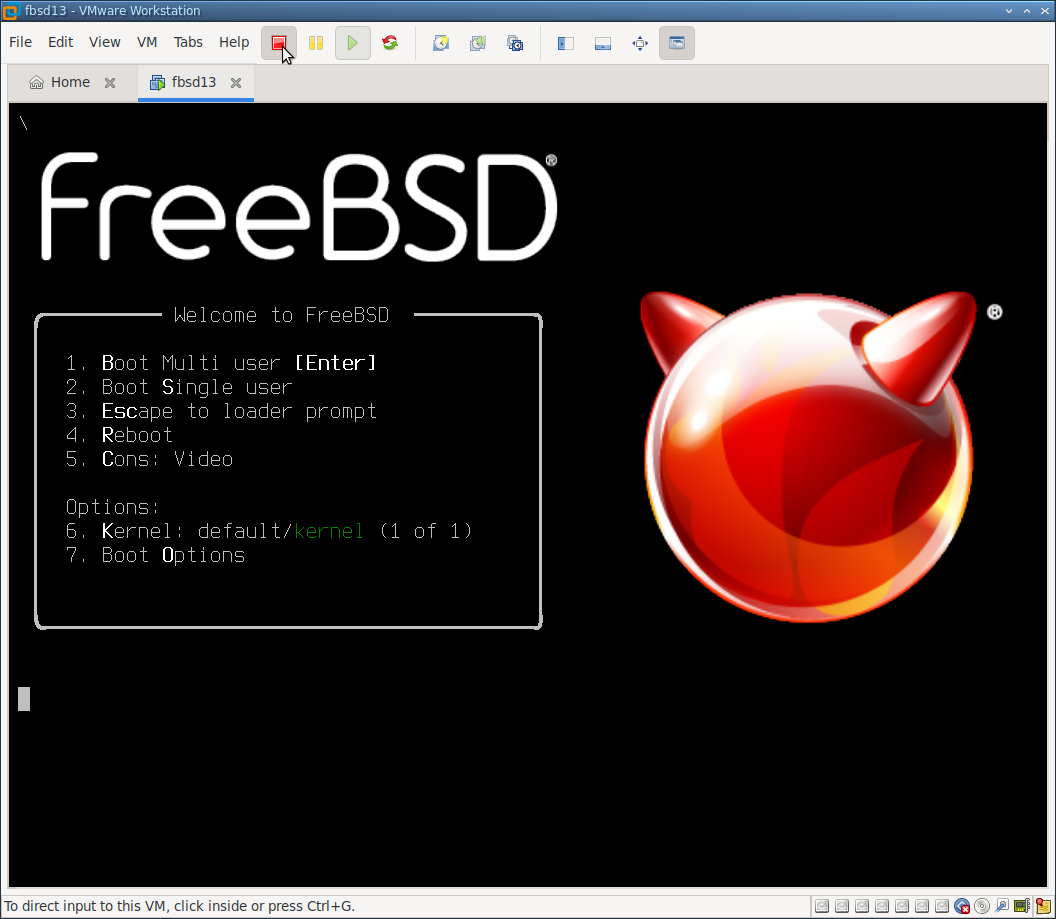Enter full screen mode
This screenshot has width=1056, height=919.
click(640, 43)
